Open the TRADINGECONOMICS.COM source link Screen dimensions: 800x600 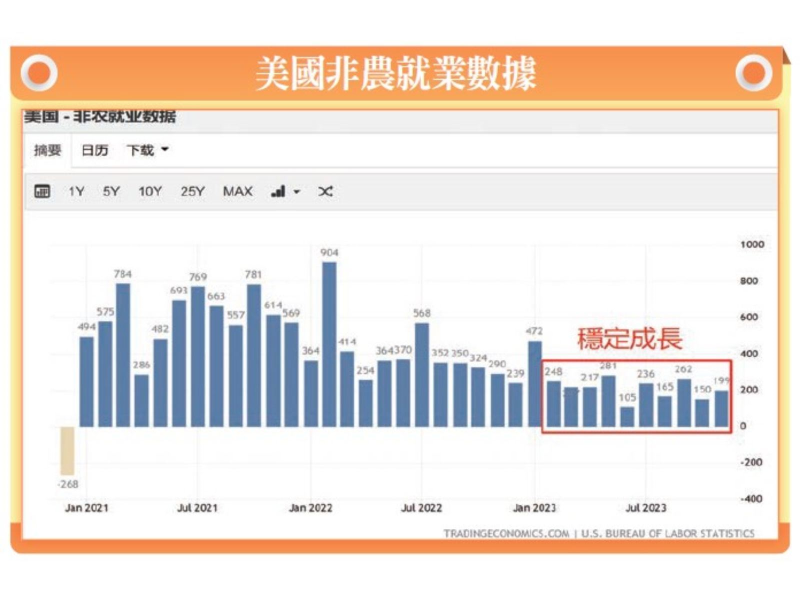pyautogui.click(x=506, y=534)
